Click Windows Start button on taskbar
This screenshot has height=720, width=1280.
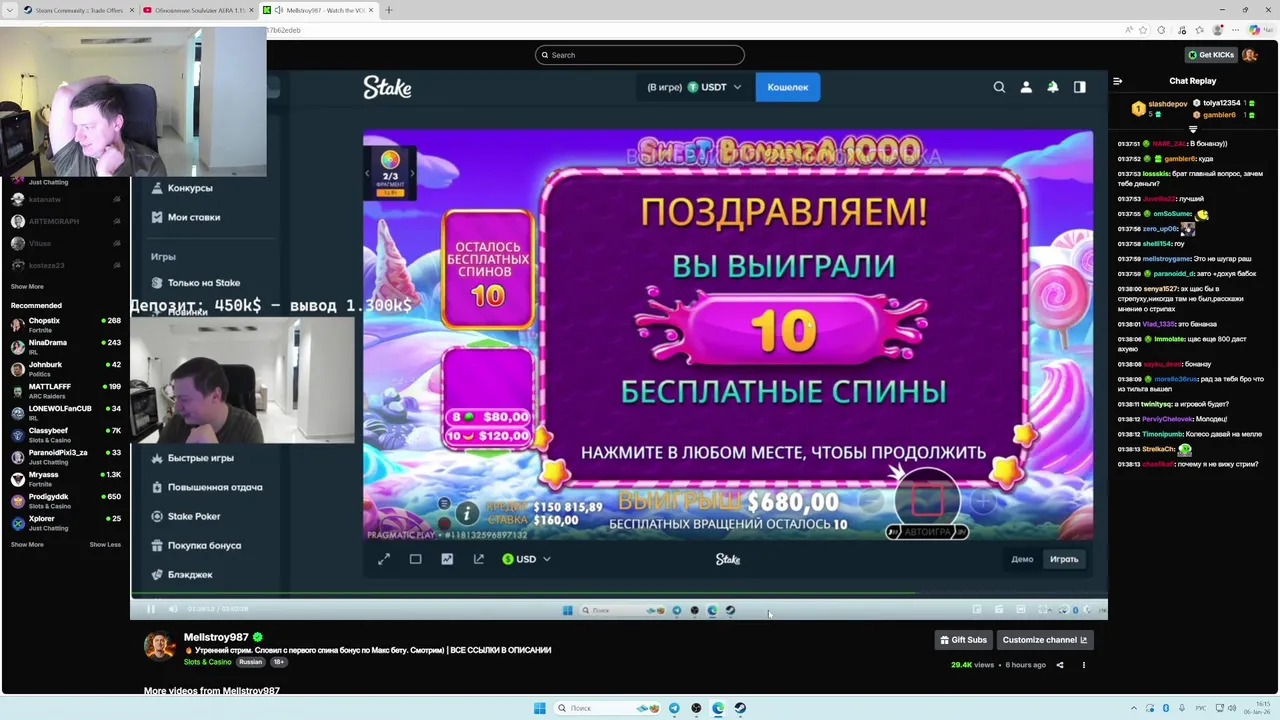click(x=540, y=708)
